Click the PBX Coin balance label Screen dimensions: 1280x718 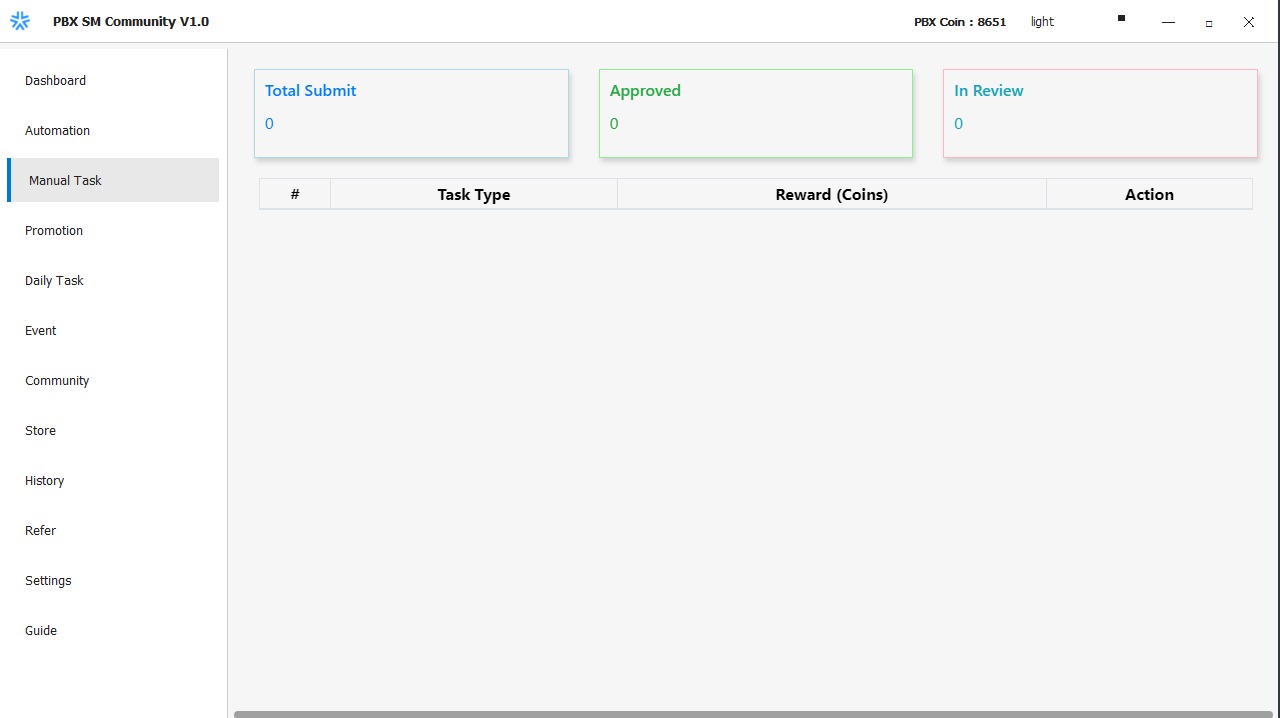[960, 22]
